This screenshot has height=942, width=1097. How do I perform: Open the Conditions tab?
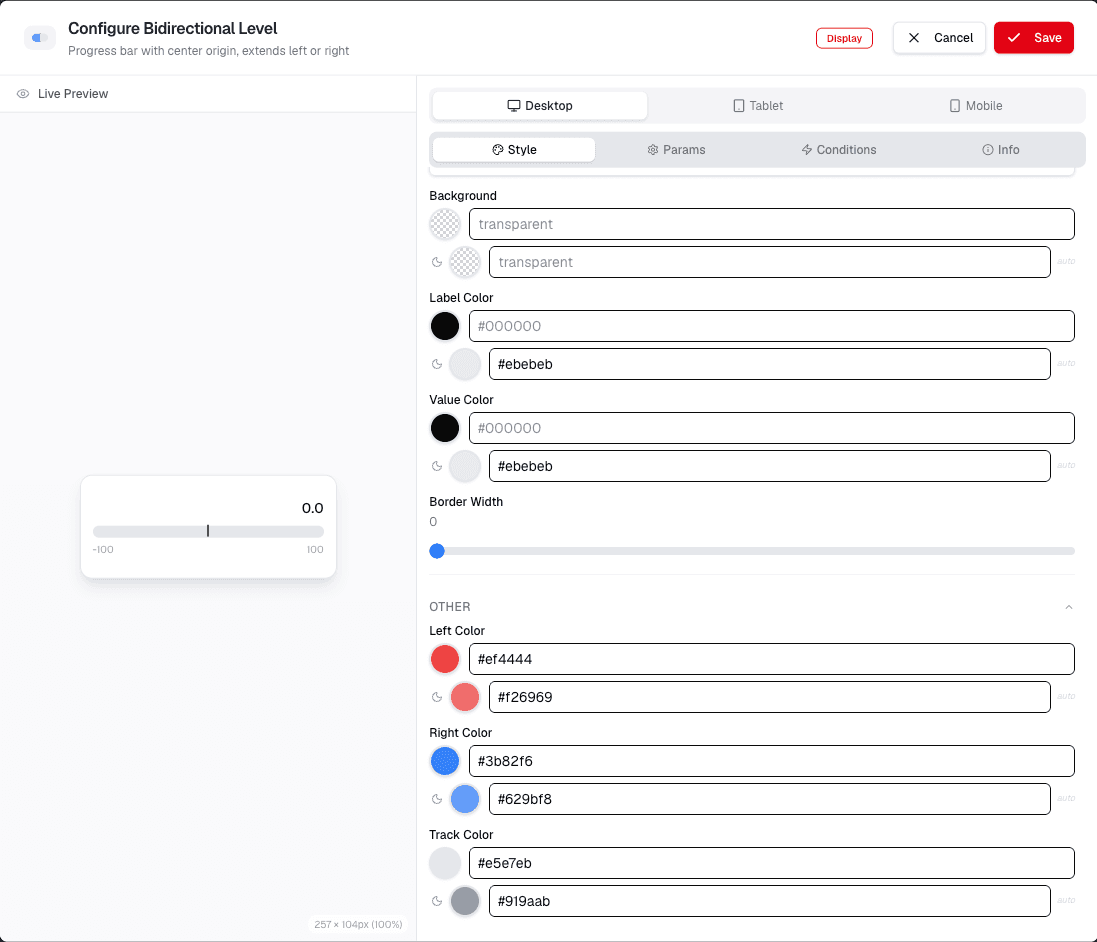(839, 150)
